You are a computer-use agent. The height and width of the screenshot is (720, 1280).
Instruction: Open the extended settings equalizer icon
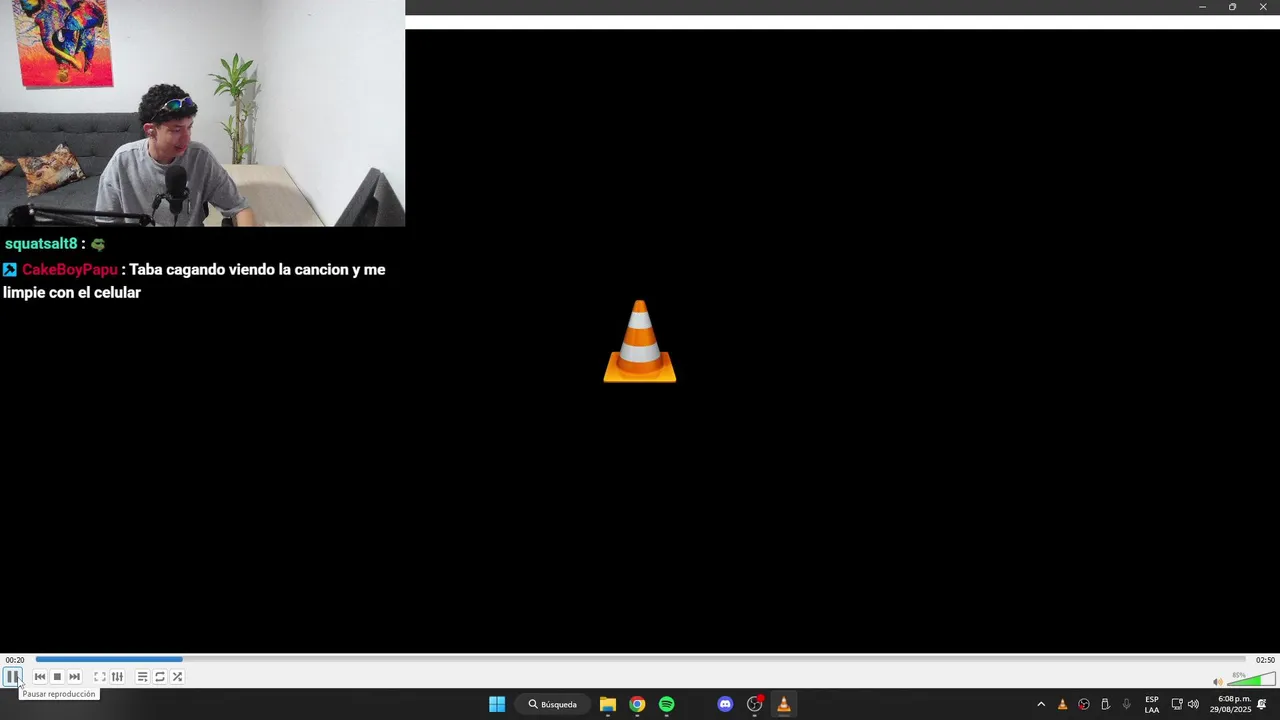pos(117,677)
